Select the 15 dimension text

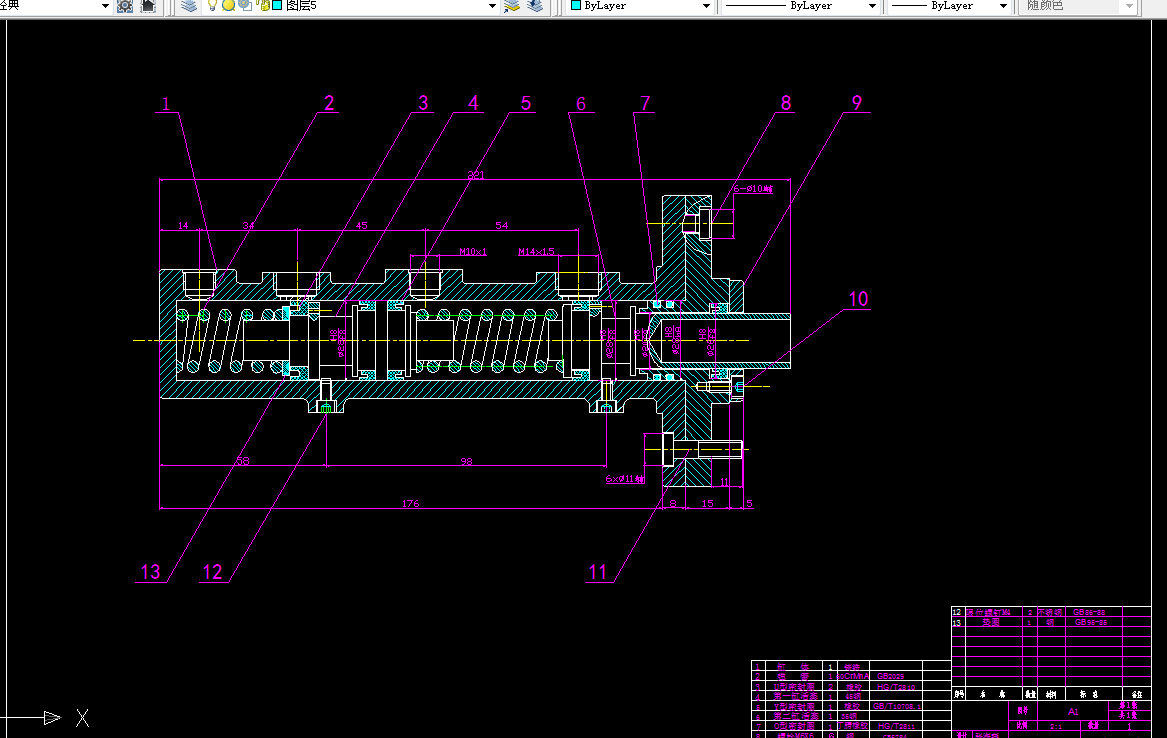[x=707, y=504]
